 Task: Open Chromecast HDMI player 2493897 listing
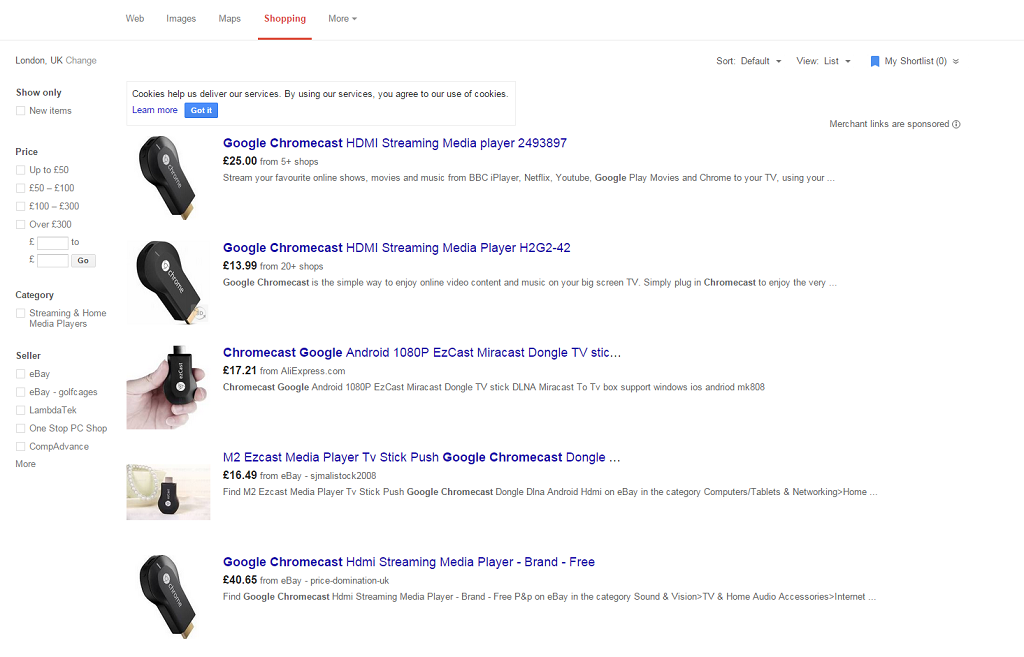point(394,143)
